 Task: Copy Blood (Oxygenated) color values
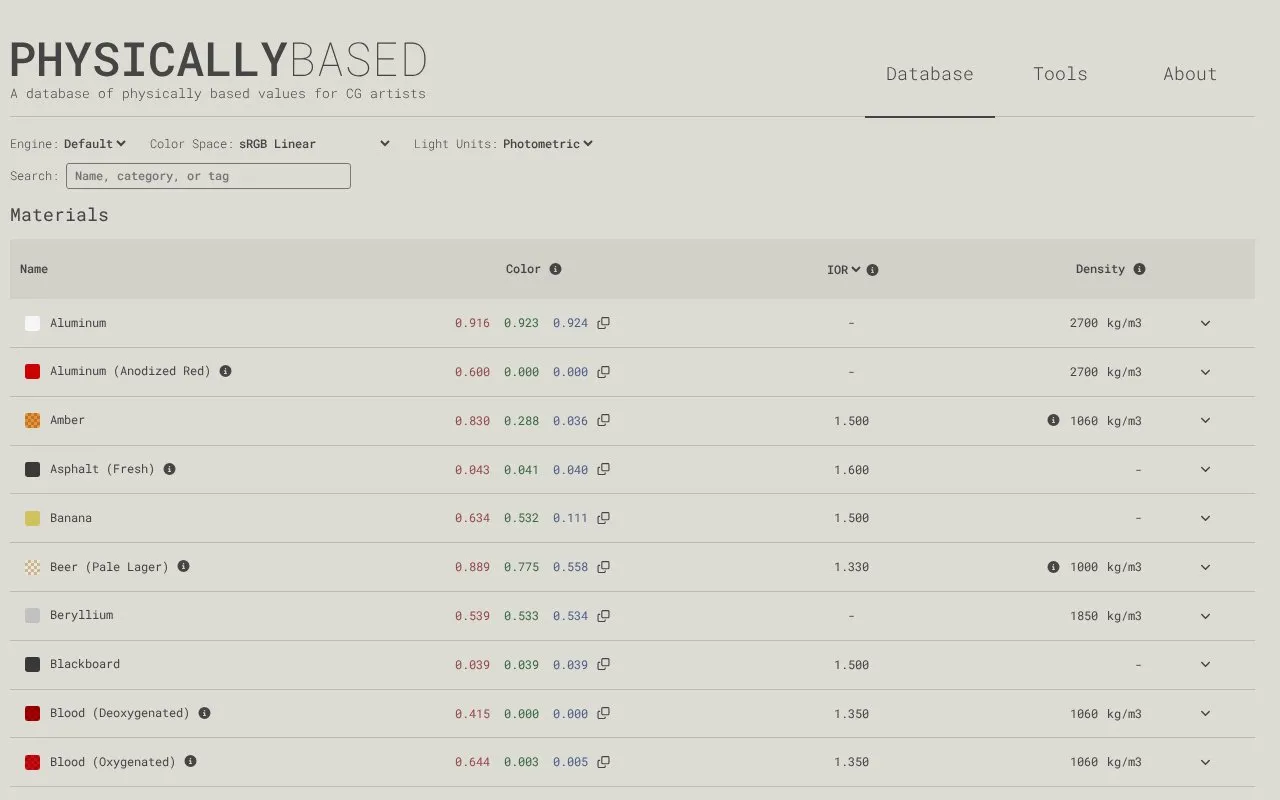[x=603, y=762]
